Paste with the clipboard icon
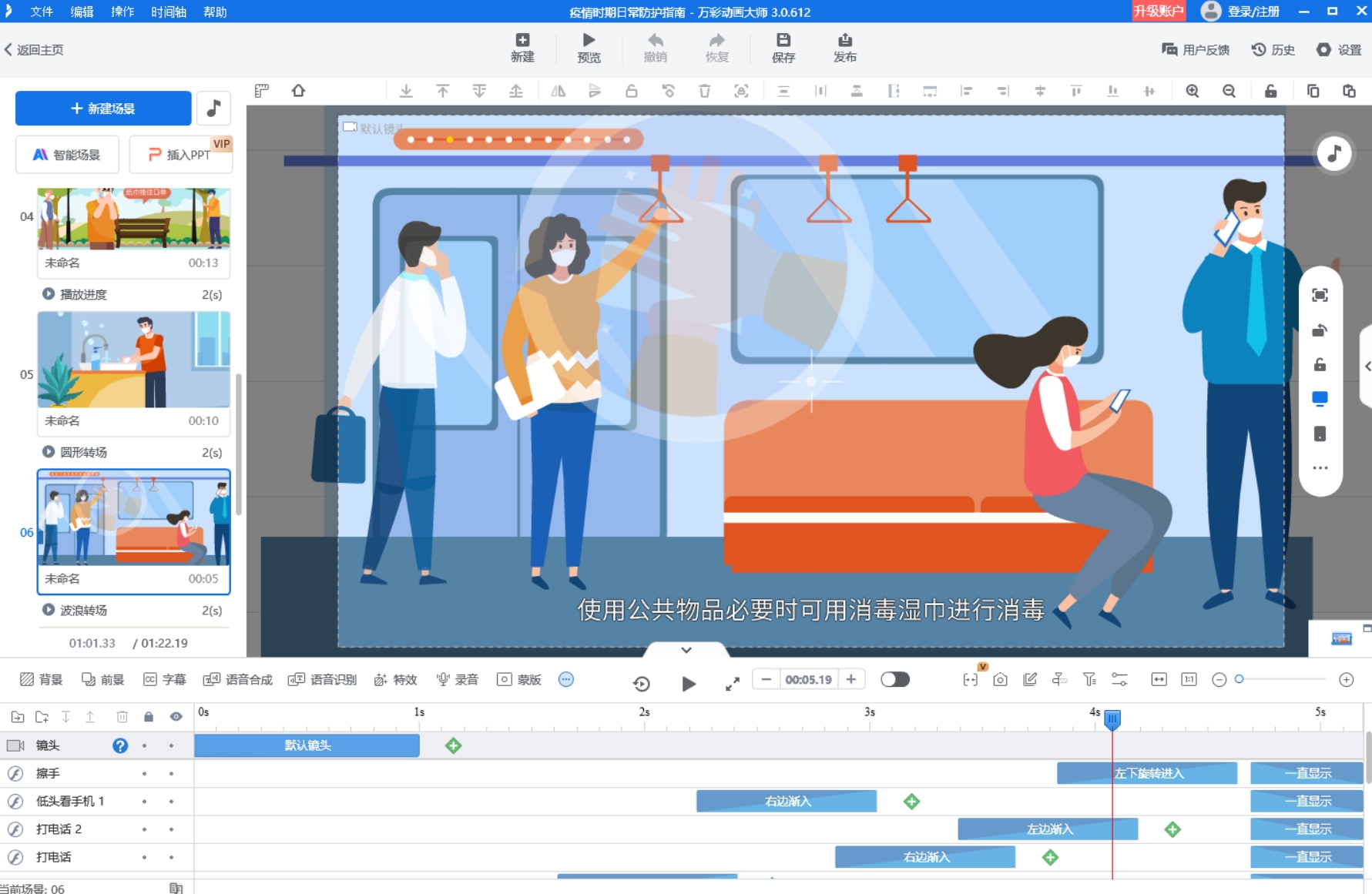This screenshot has width=1372, height=894. [x=1350, y=91]
